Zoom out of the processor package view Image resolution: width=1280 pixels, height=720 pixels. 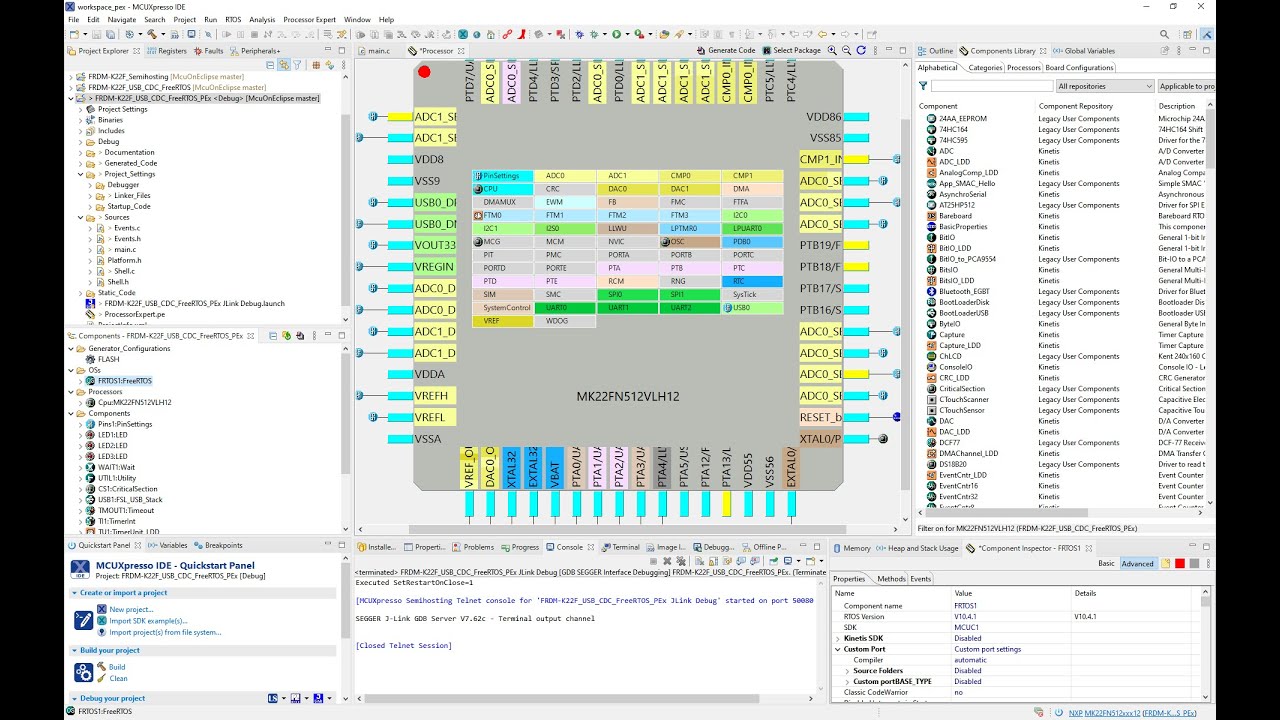click(x=846, y=50)
